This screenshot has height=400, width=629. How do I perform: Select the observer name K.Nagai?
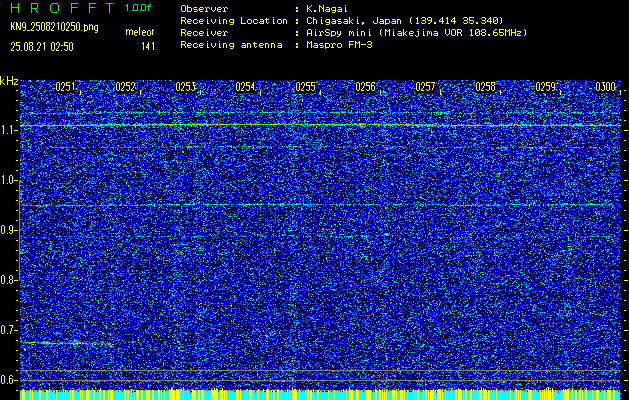click(x=326, y=9)
